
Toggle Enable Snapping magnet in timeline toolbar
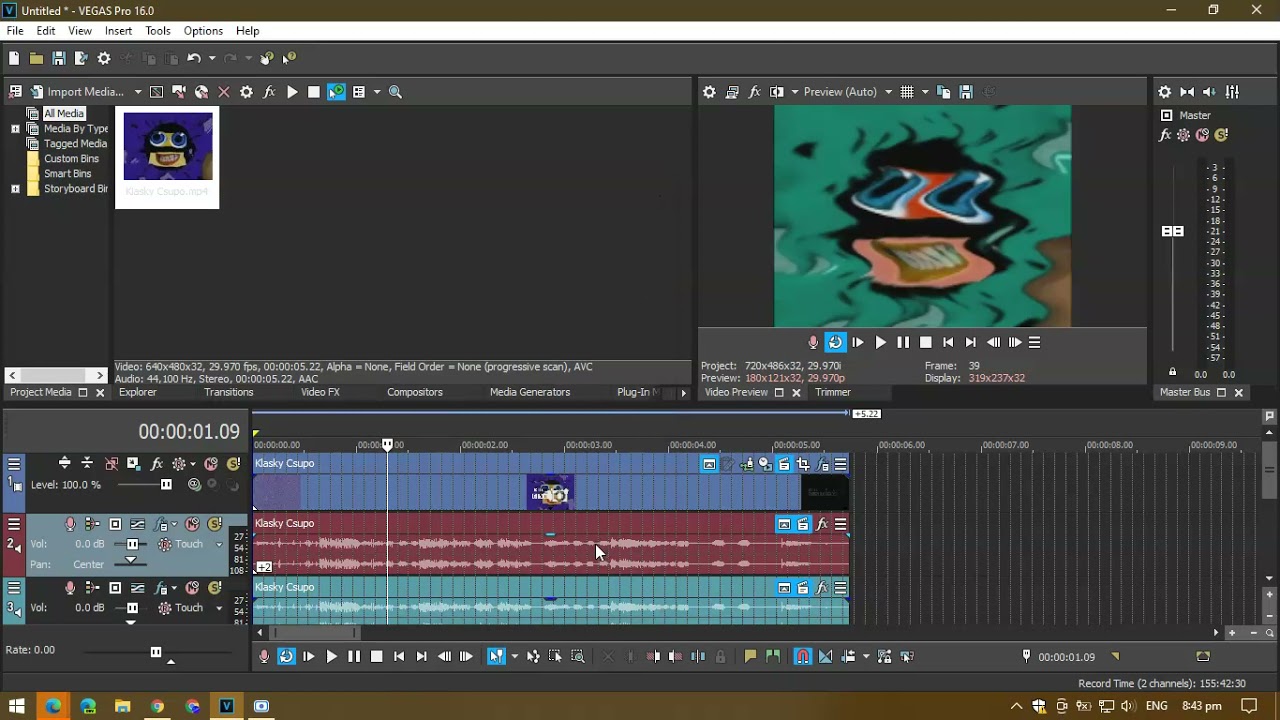(x=802, y=657)
